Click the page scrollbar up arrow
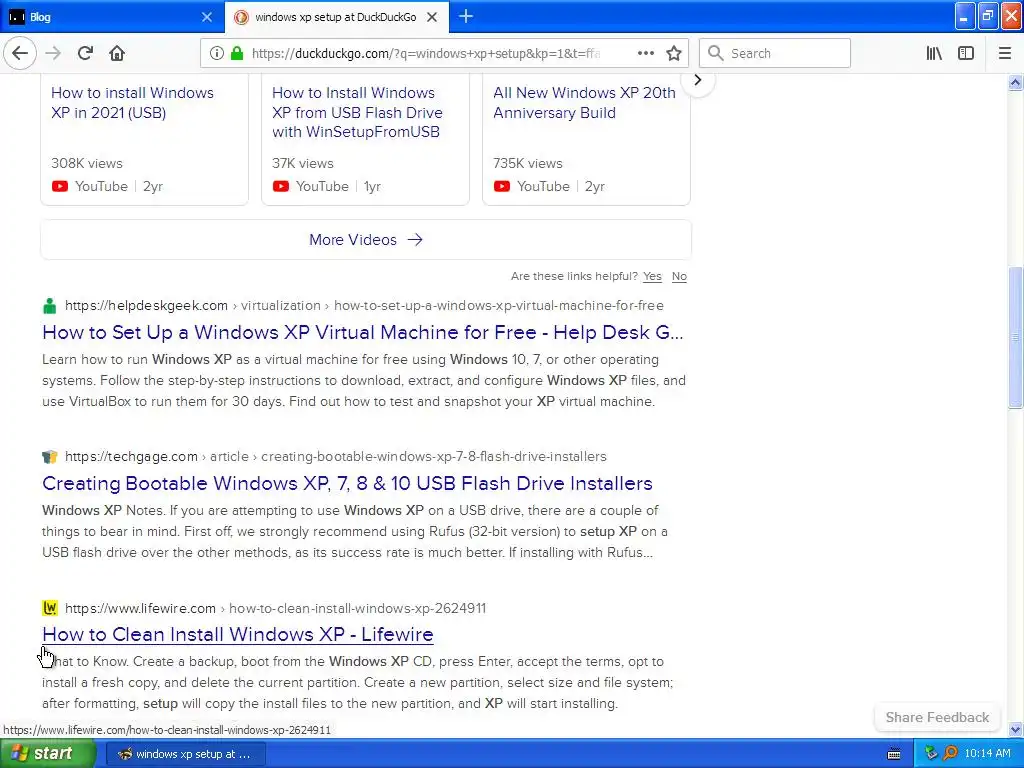This screenshot has width=1024, height=768. coord(1015,82)
